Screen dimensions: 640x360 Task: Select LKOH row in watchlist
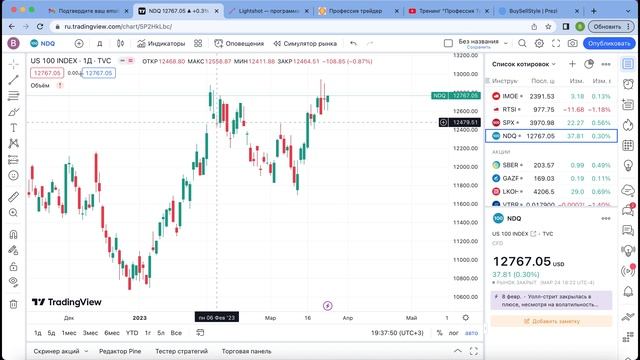[551, 191]
